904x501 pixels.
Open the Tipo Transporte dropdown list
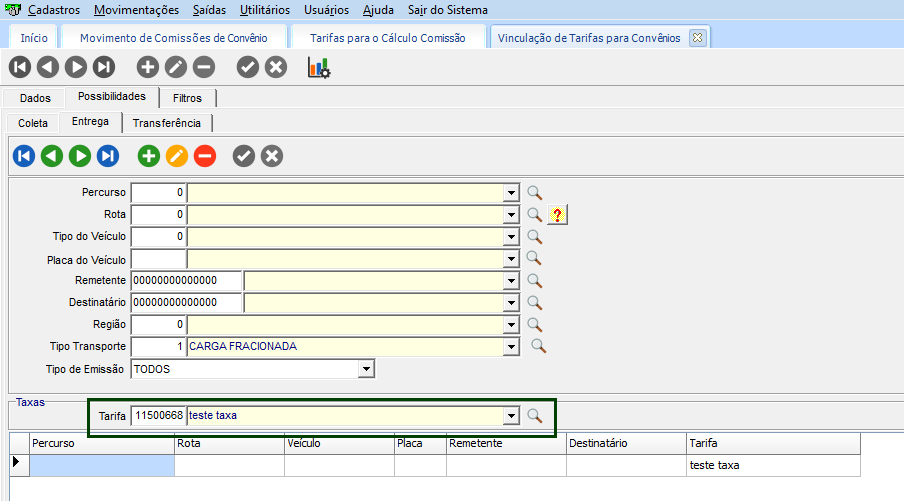[512, 347]
